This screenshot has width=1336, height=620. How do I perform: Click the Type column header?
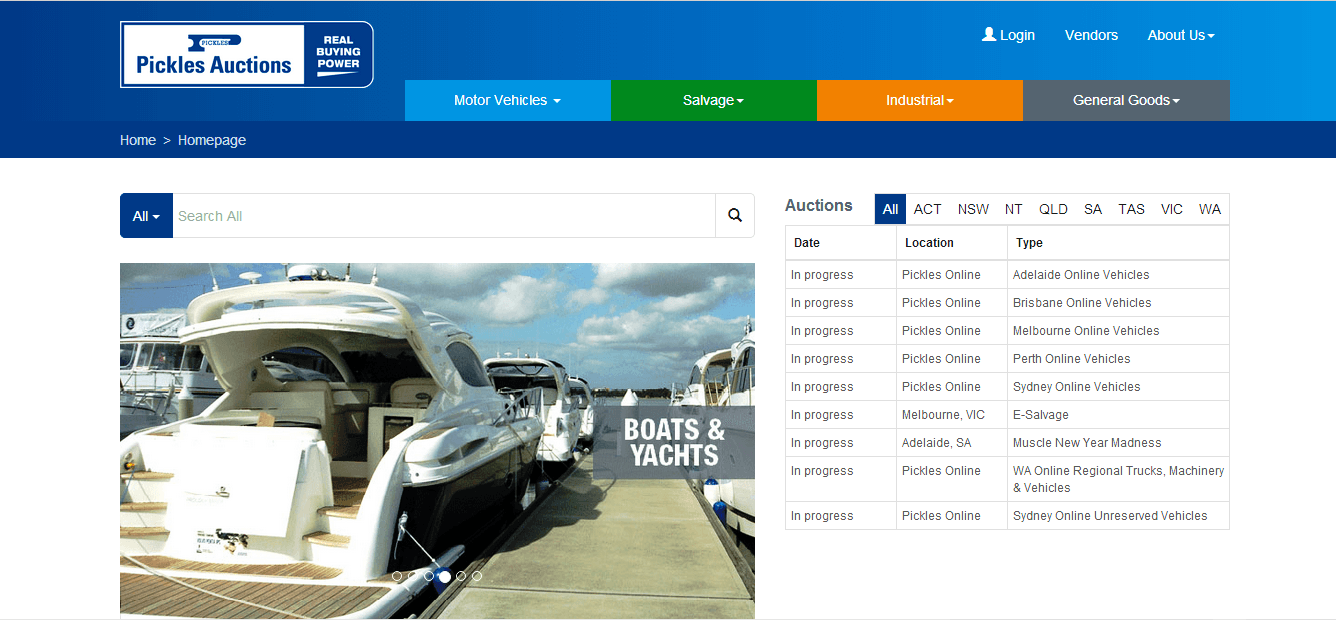[1118, 243]
